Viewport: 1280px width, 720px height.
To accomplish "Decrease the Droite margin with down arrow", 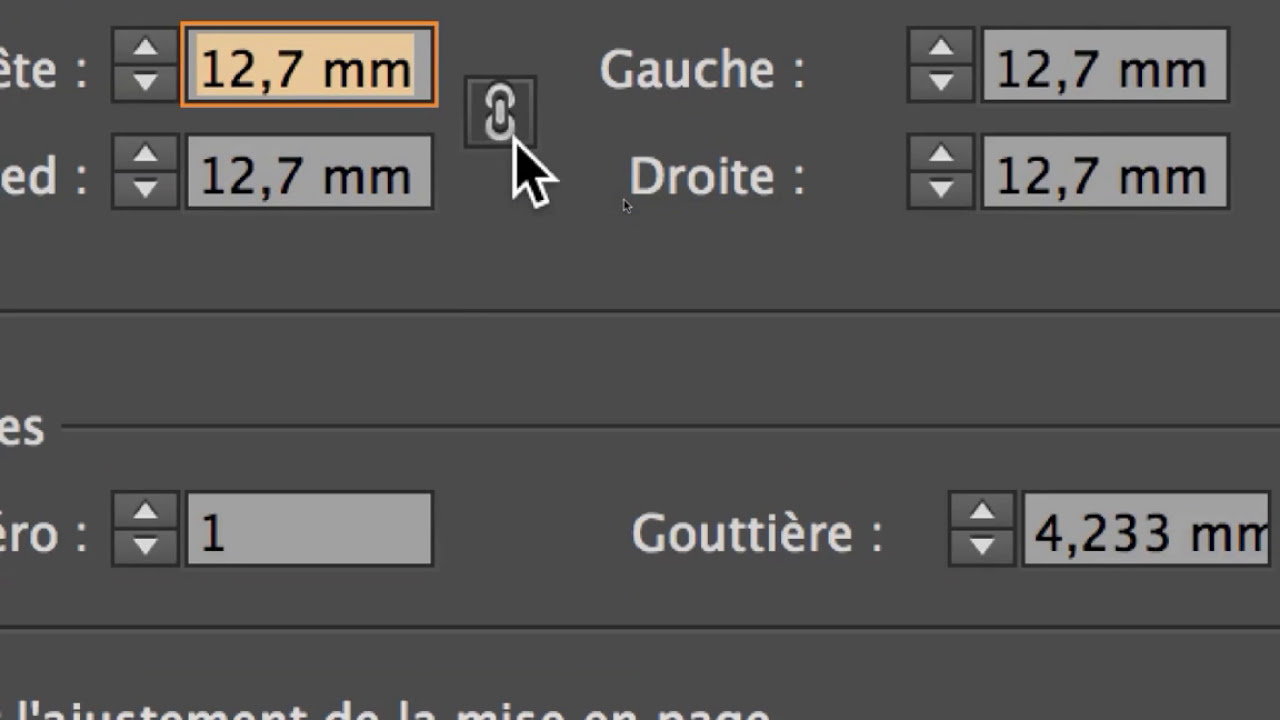I will pos(940,188).
